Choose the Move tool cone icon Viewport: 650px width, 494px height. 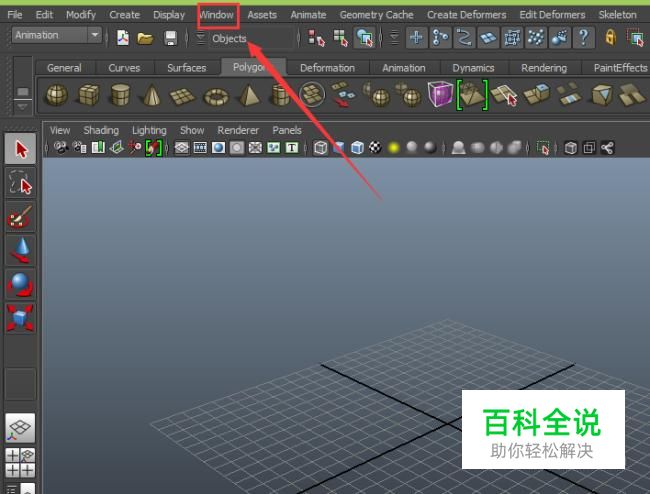[20, 251]
